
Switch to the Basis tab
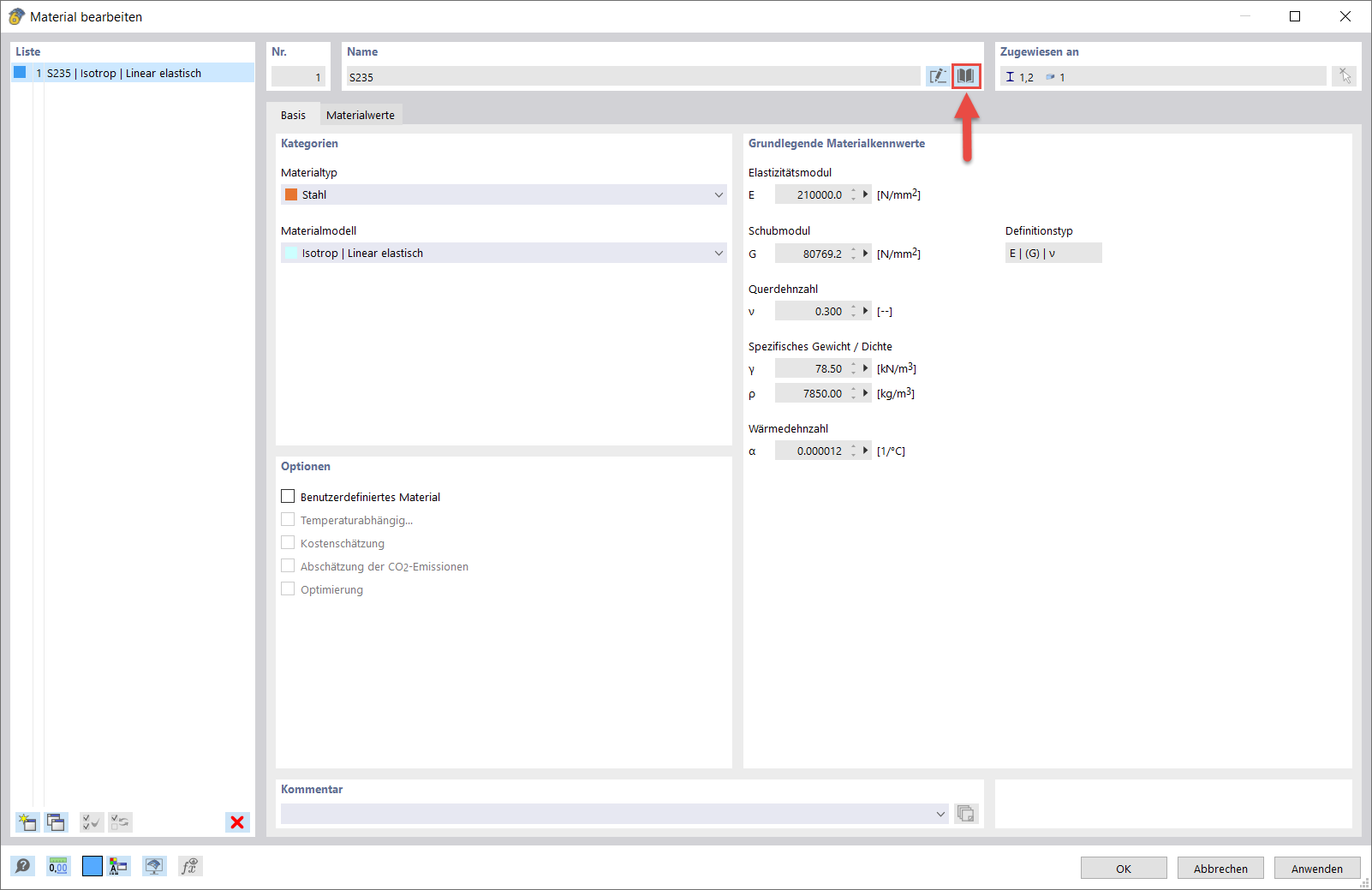pyautogui.click(x=294, y=115)
